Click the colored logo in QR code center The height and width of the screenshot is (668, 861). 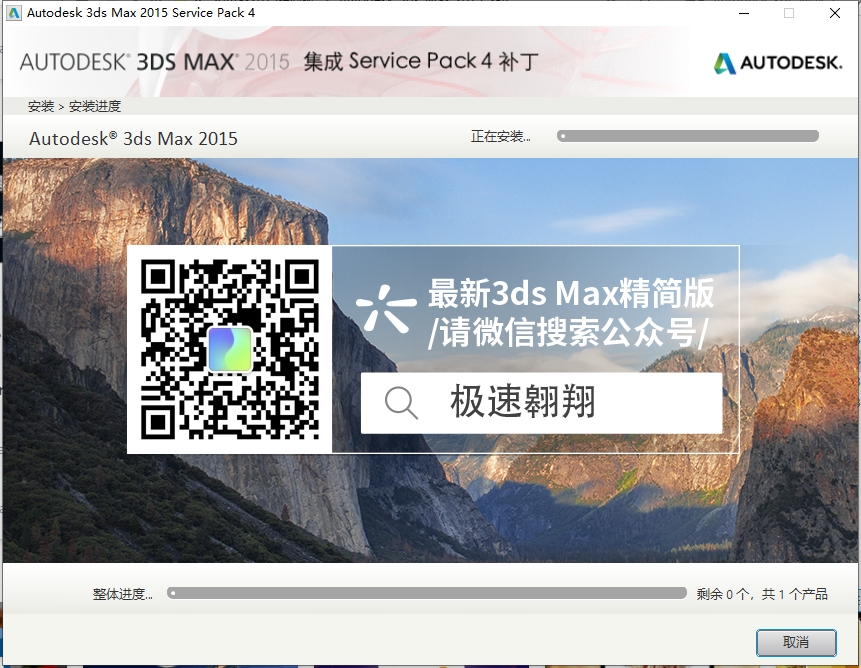click(x=230, y=349)
